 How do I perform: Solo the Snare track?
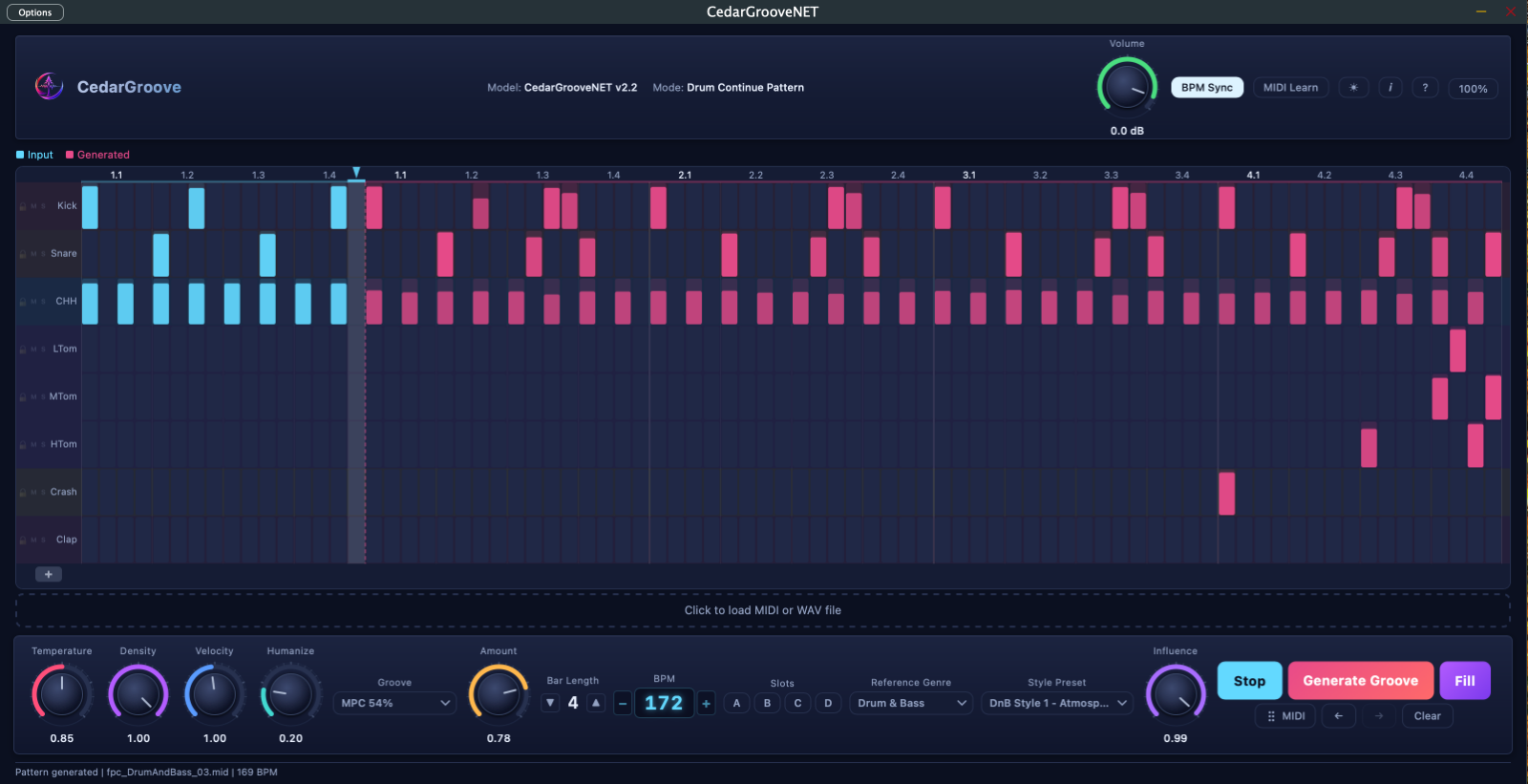43,254
